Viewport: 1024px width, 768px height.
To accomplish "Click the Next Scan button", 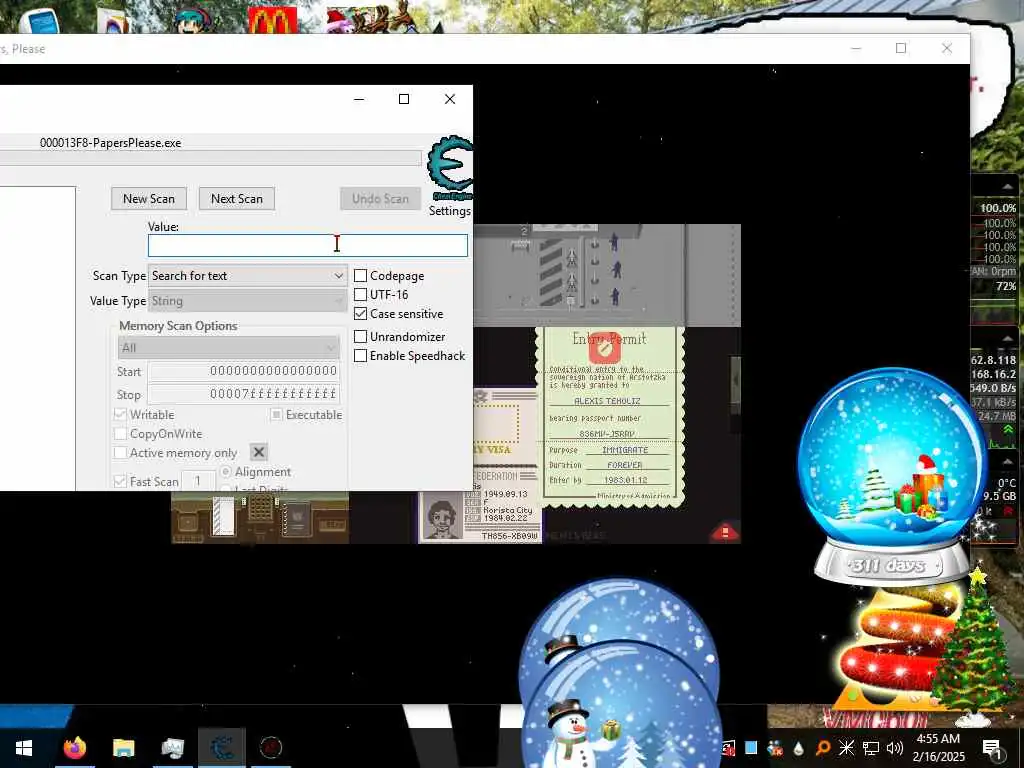I will click(236, 199).
